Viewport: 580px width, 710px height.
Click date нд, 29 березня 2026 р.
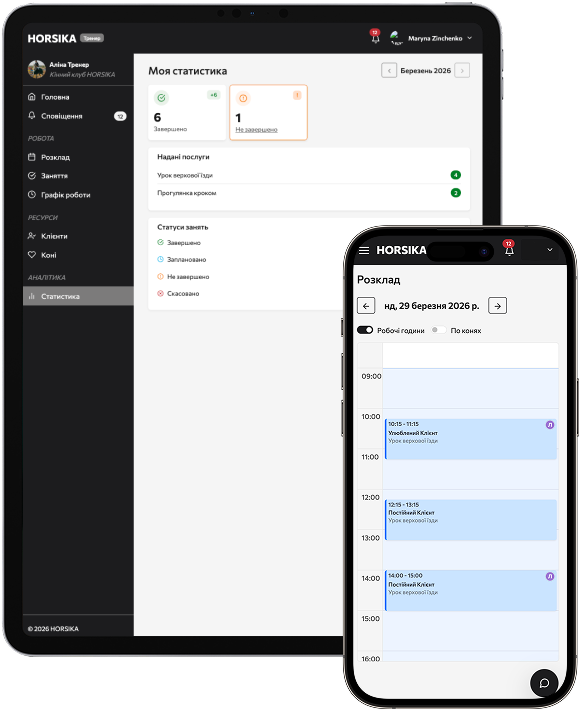(431, 306)
